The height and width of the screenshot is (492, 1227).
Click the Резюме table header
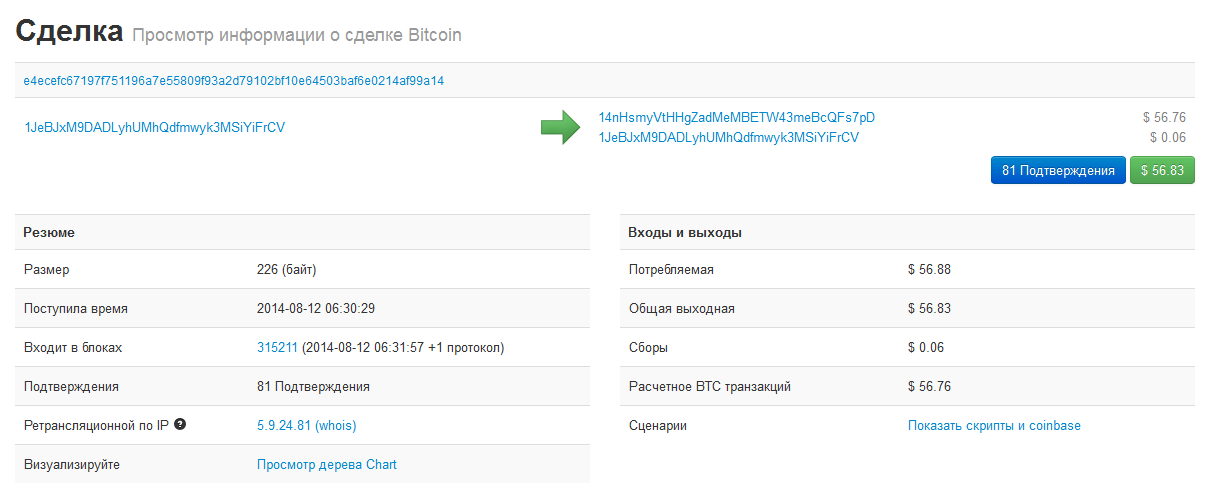pos(49,232)
